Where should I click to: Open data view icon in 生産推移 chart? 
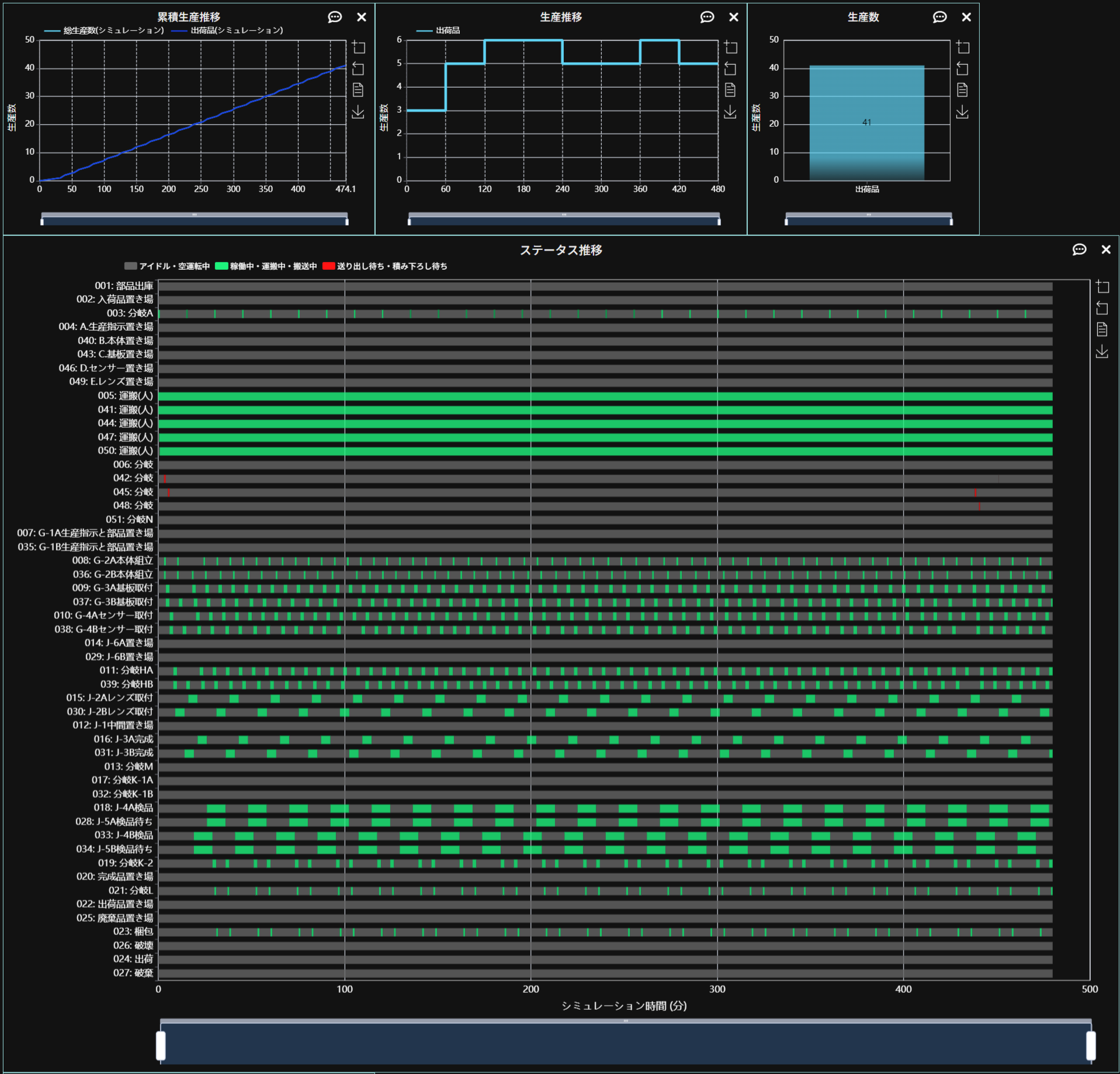coord(730,90)
